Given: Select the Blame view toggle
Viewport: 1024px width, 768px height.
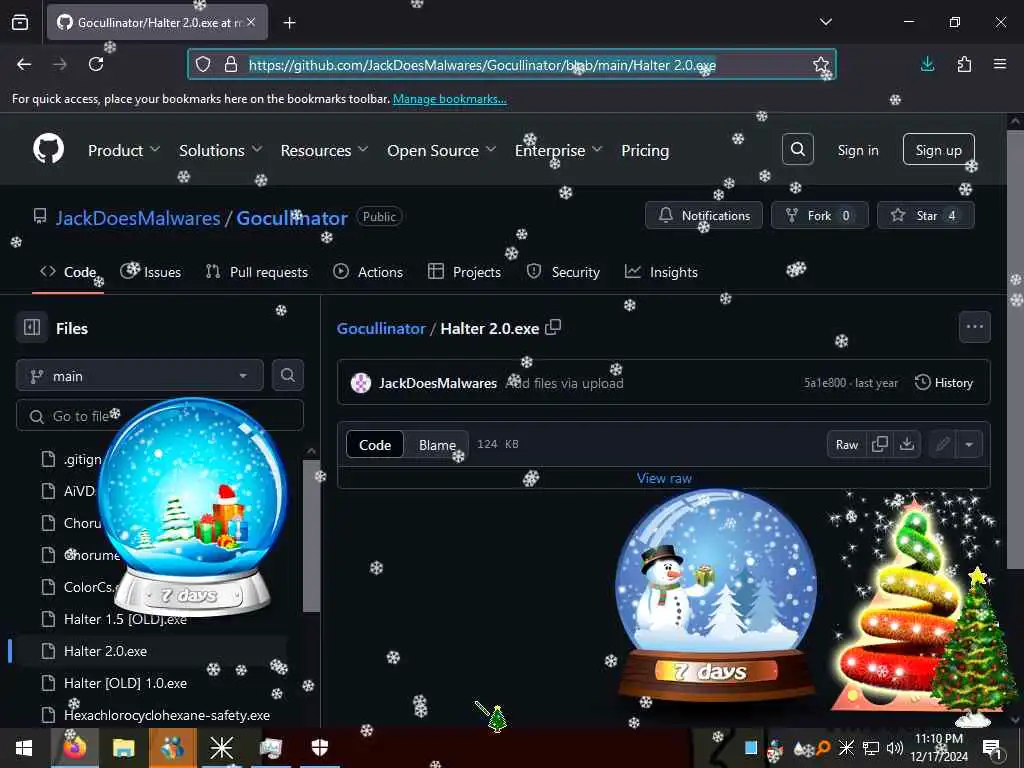Looking at the screenshot, I should [437, 445].
